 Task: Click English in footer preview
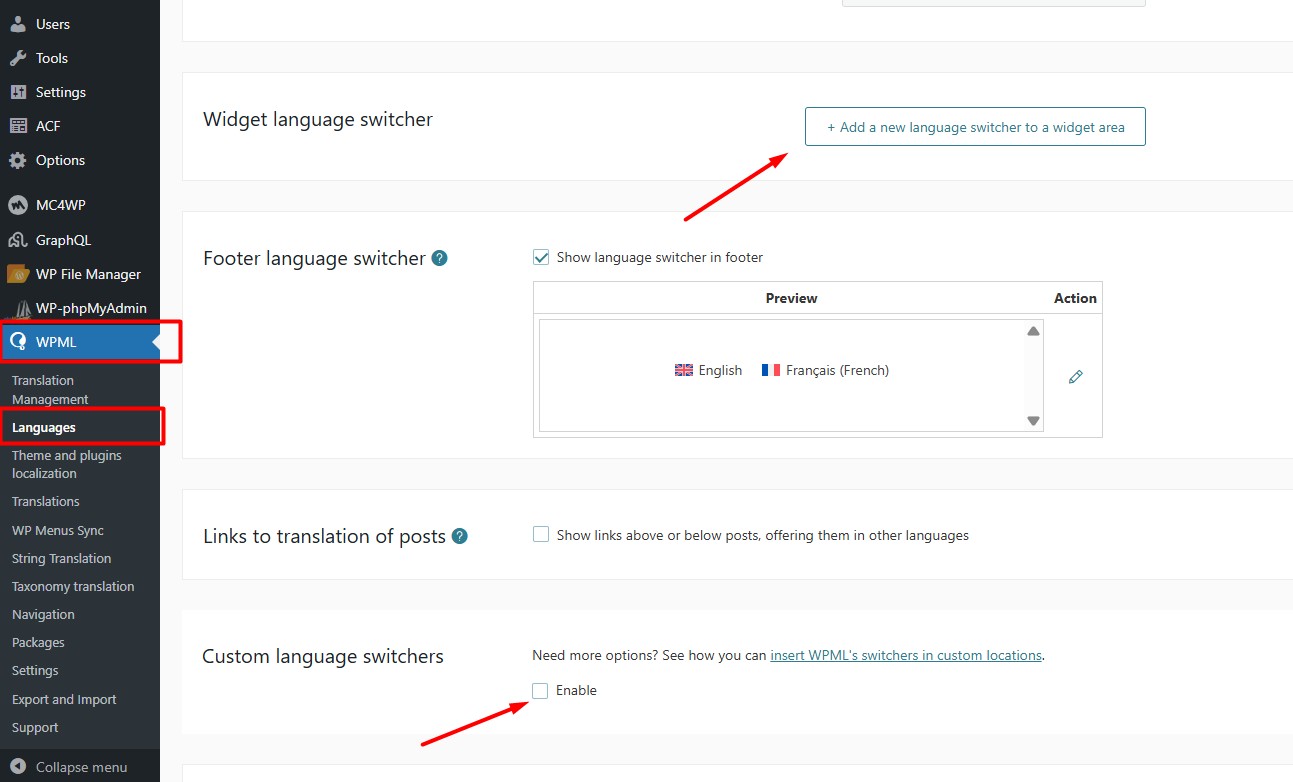(720, 370)
